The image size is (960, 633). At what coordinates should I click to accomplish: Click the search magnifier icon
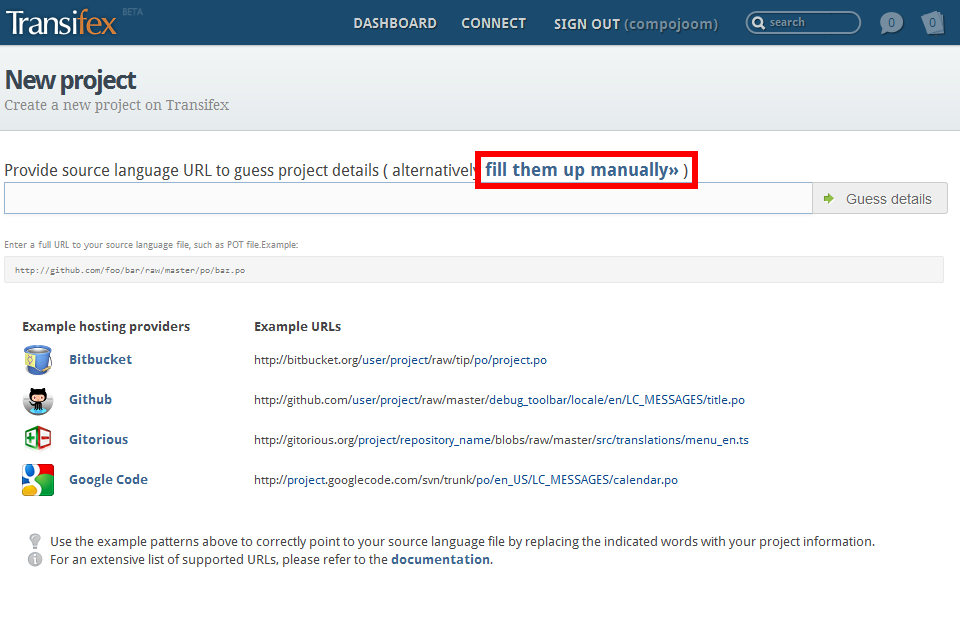[x=758, y=23]
